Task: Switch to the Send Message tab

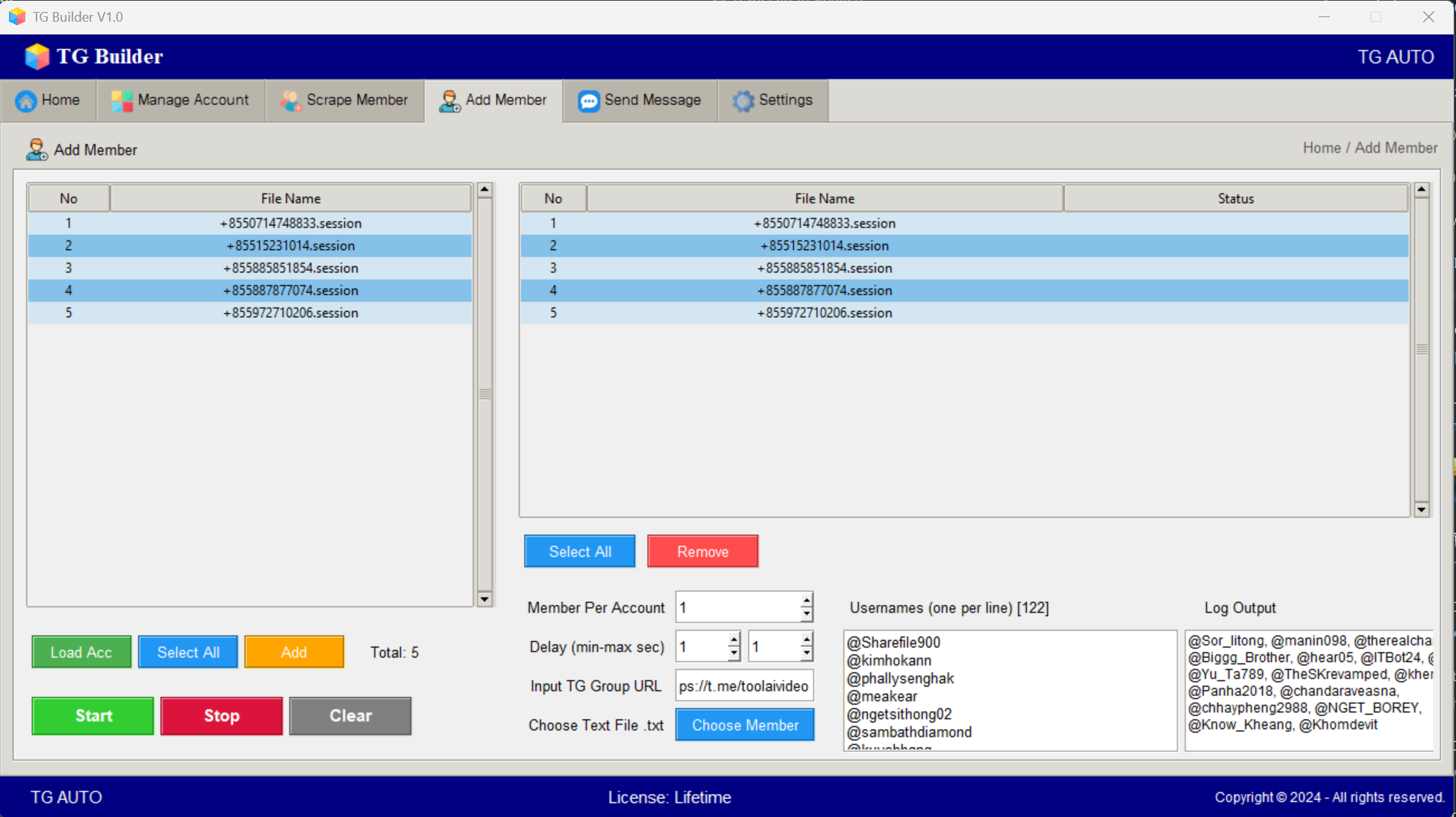Action: pyautogui.click(x=640, y=101)
